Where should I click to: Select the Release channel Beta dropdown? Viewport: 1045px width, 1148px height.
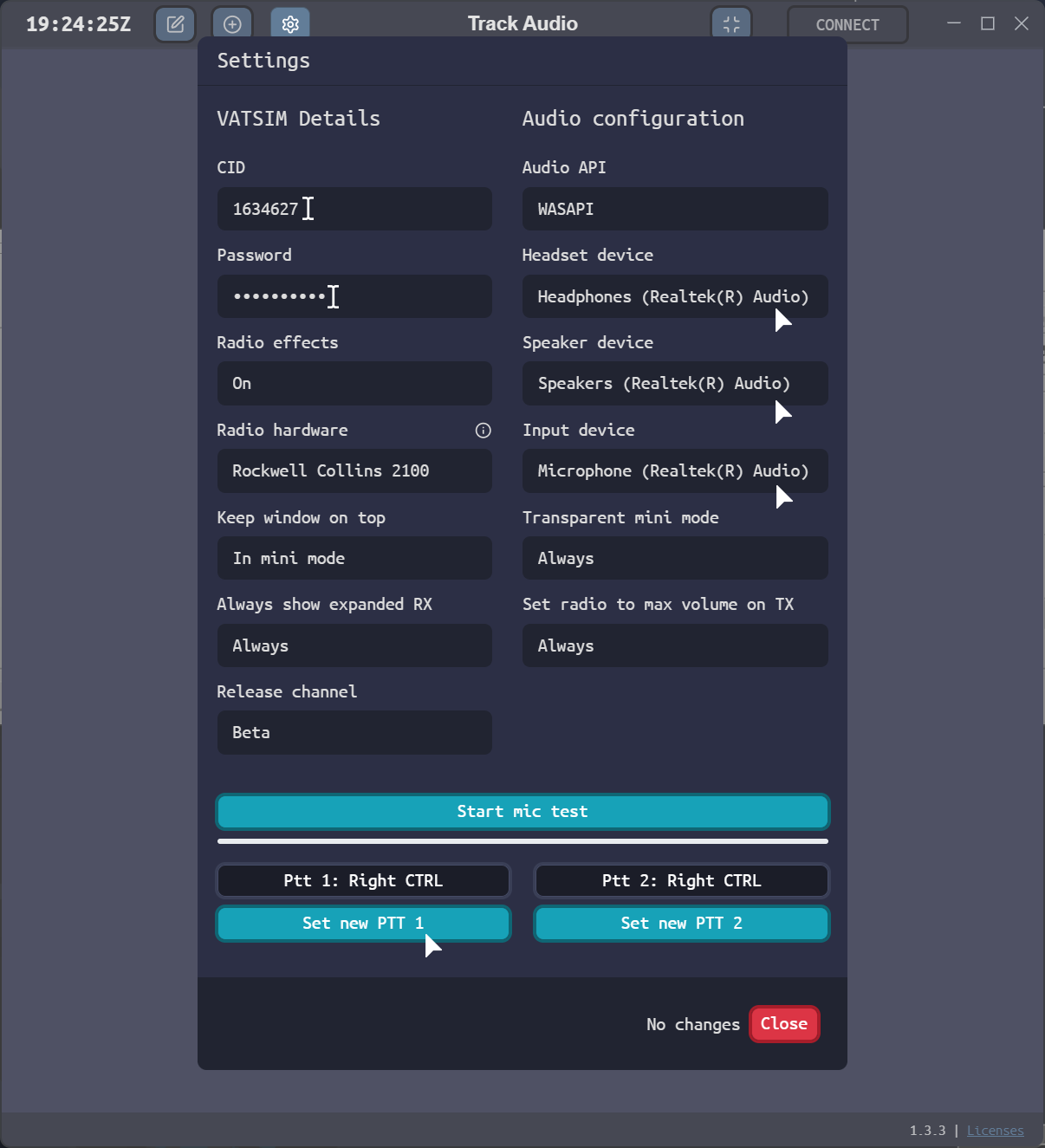(354, 733)
